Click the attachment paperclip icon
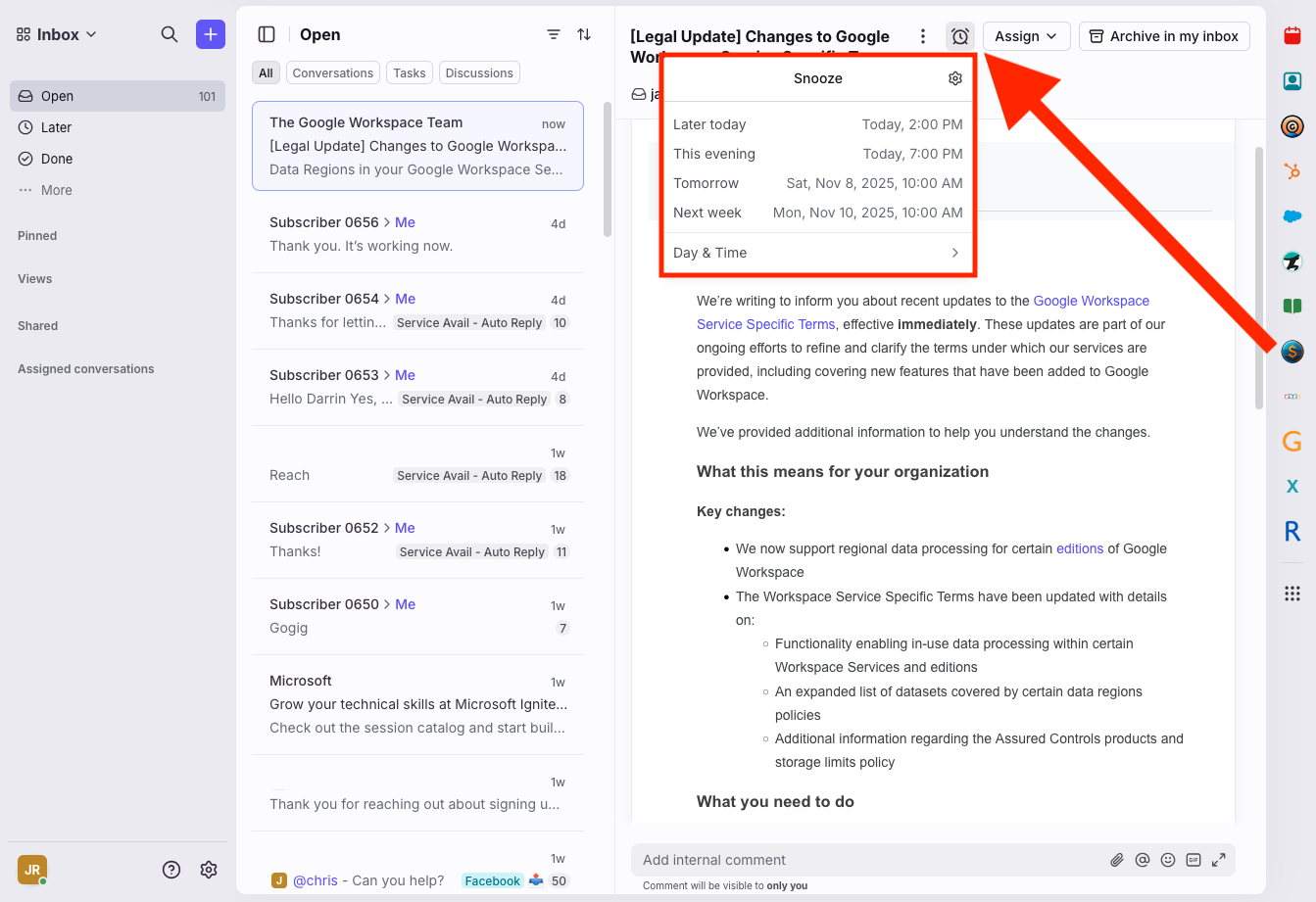 [1116, 860]
